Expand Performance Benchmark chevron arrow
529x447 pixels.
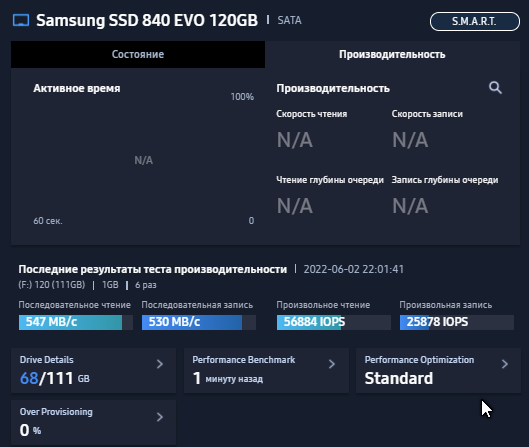coord(332,364)
